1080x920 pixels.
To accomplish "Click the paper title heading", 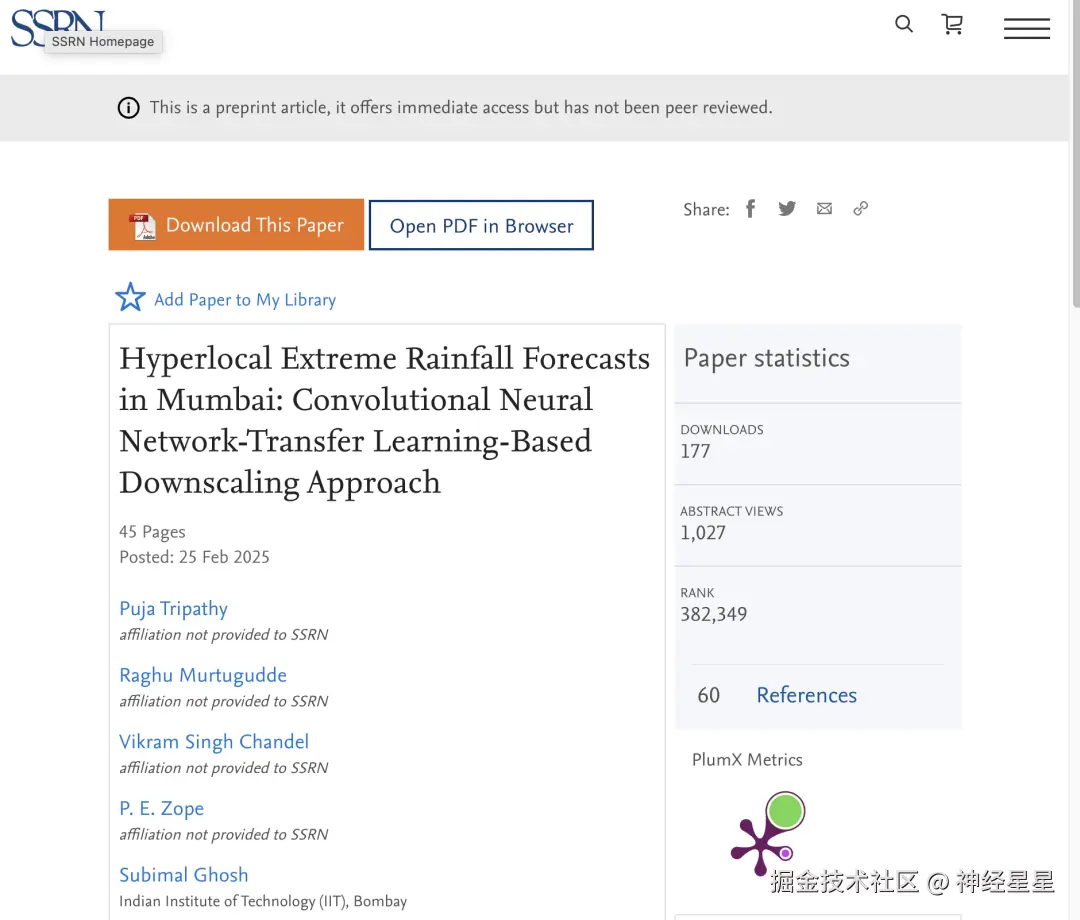I will pos(384,420).
